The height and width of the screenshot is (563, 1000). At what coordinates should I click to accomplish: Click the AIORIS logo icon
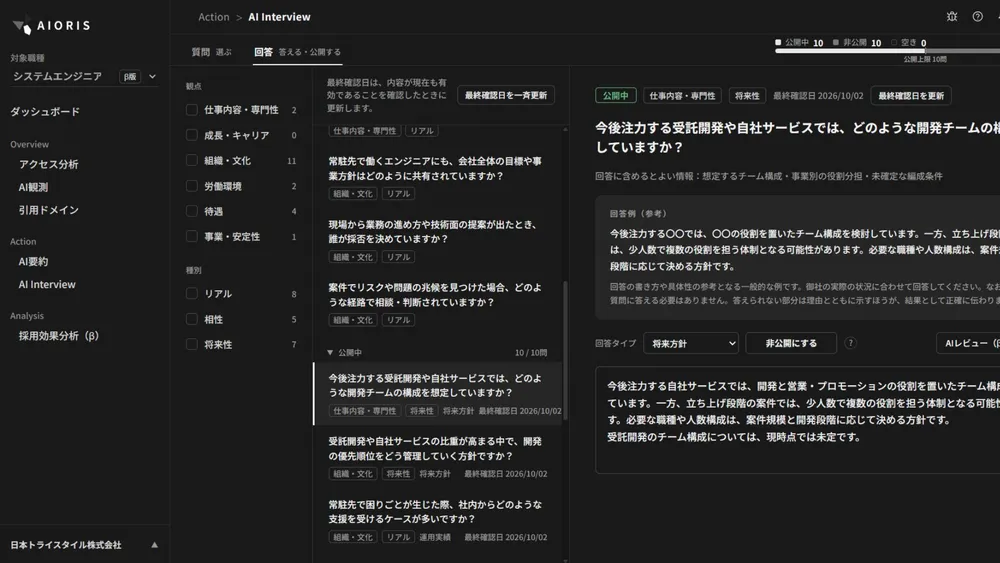(22, 26)
